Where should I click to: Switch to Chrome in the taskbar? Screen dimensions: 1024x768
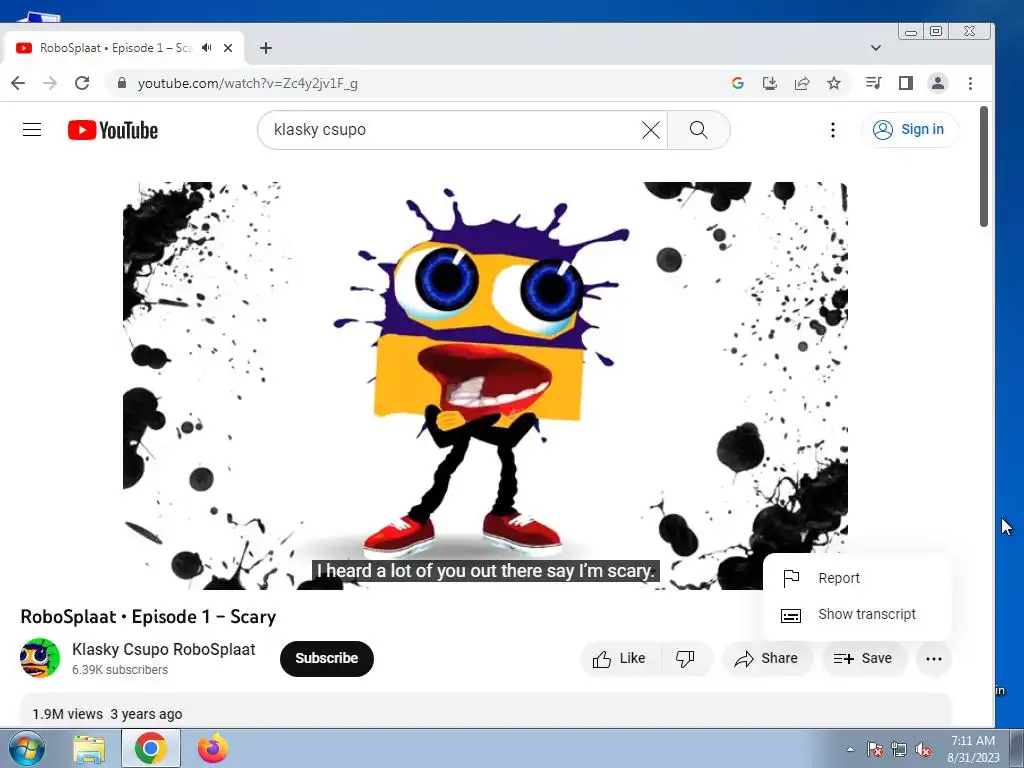[151, 748]
